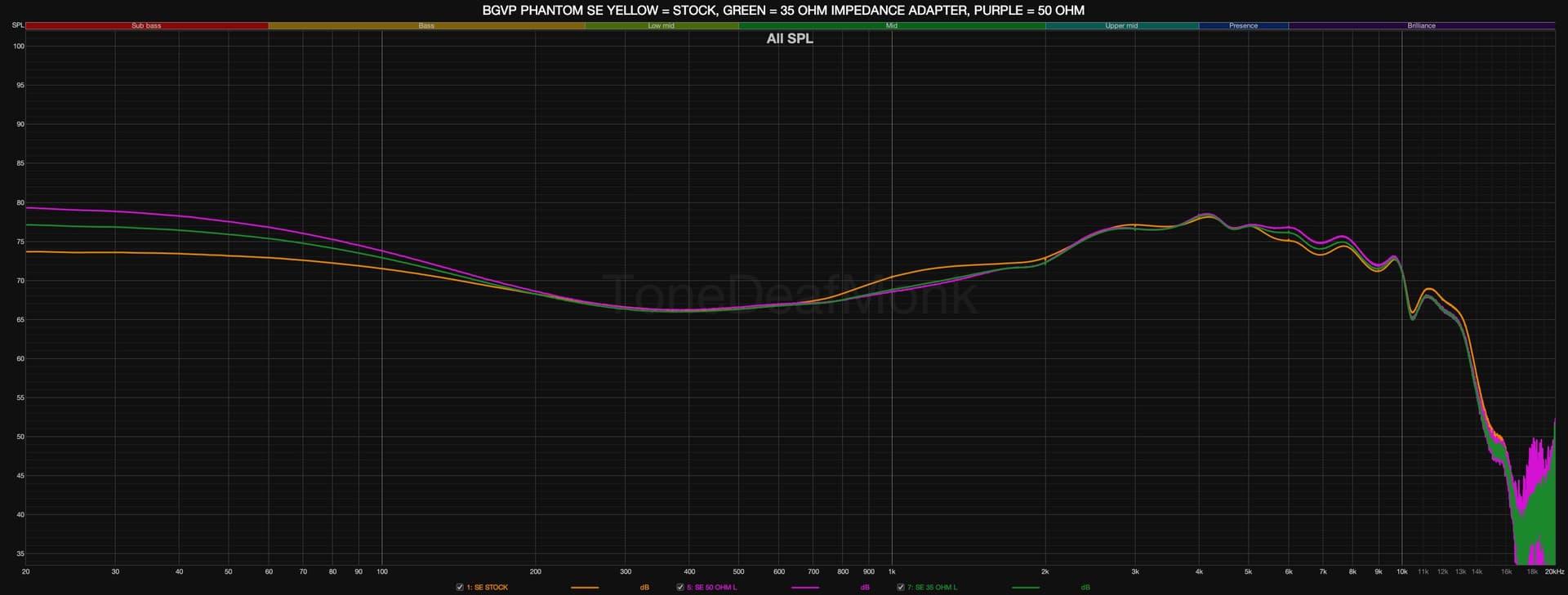Click the 'Low mid' frequency band label
The image size is (1568, 595).
tap(661, 26)
